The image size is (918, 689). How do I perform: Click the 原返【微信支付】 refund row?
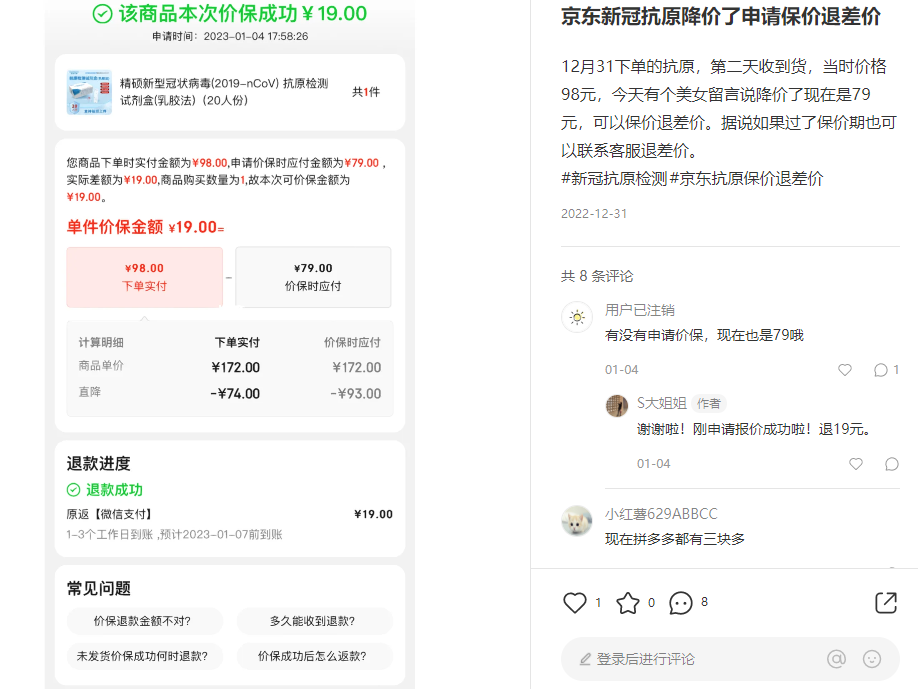click(230, 514)
